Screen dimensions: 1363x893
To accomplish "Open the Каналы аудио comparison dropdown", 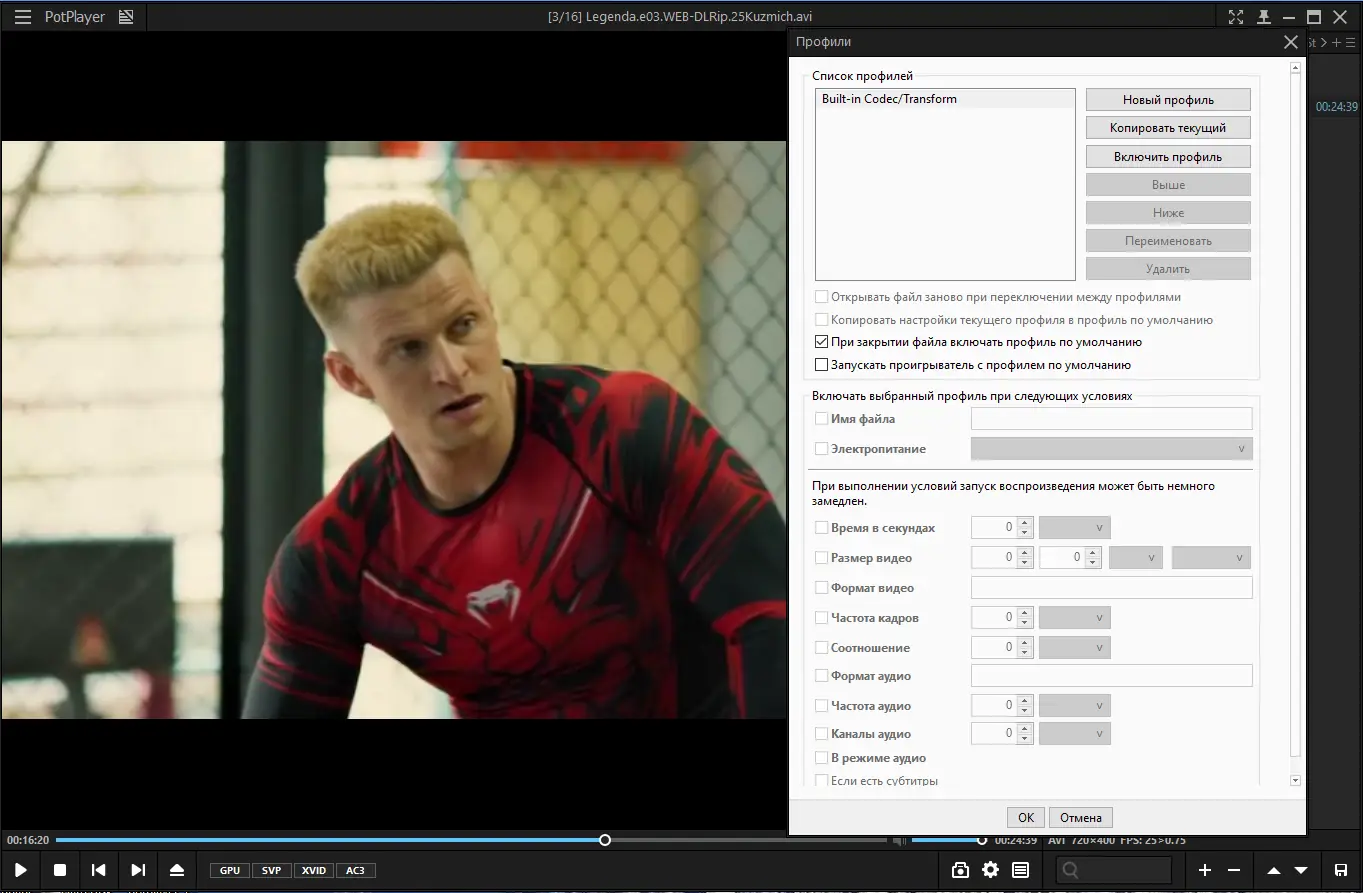I will [1075, 734].
